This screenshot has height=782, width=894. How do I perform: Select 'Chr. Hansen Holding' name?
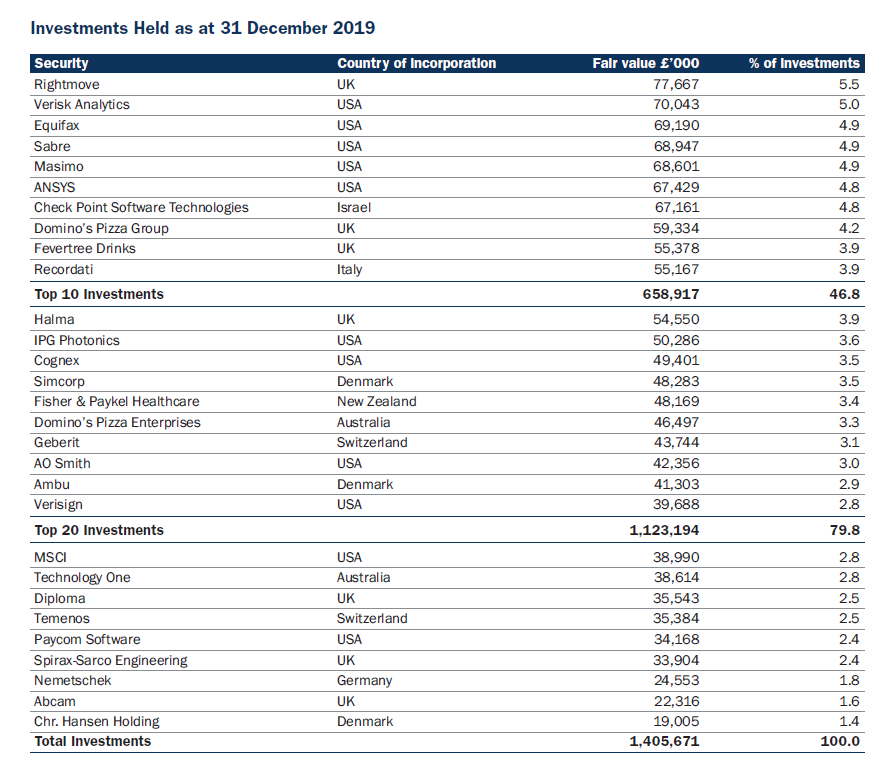point(96,722)
